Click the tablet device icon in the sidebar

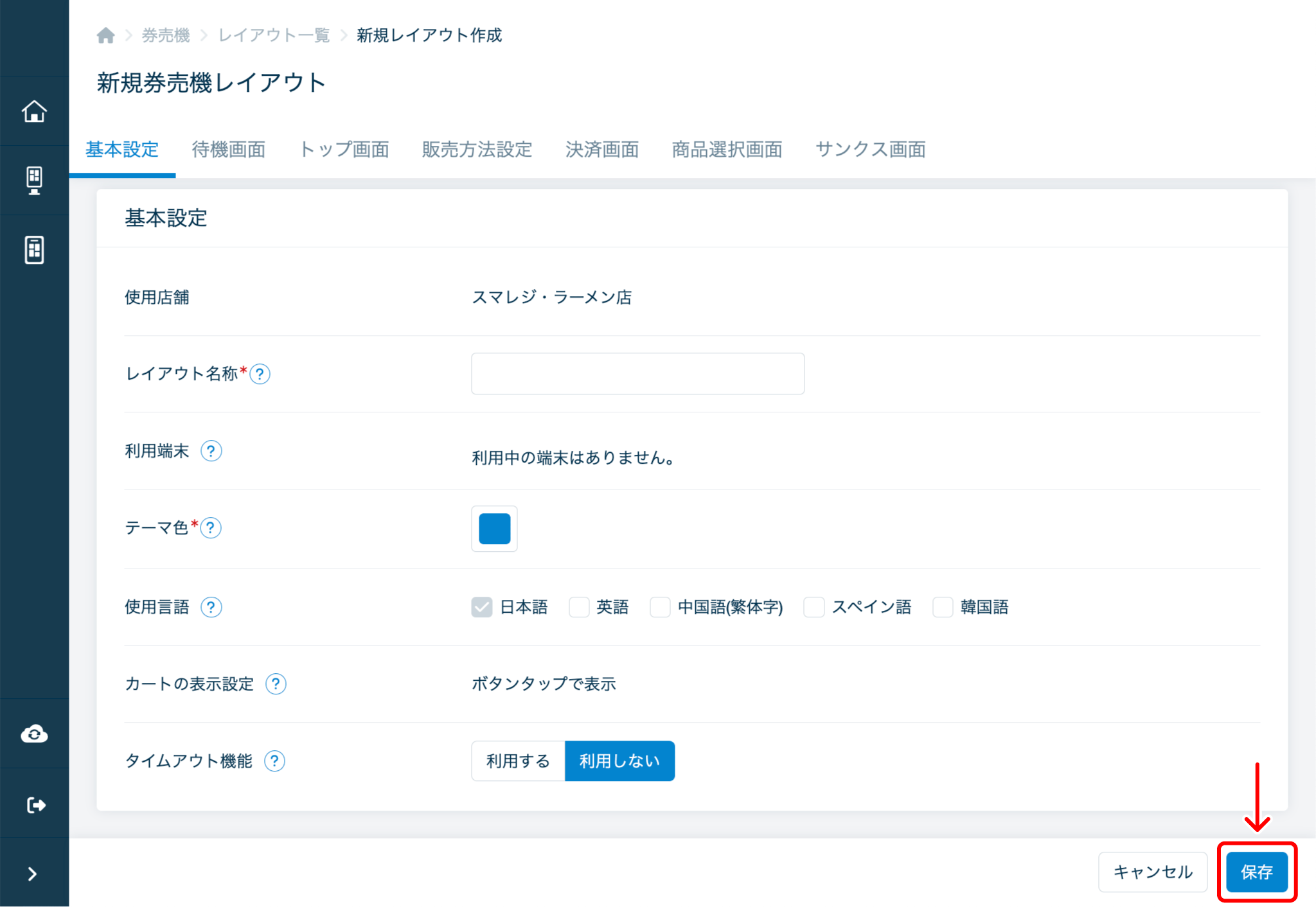pyautogui.click(x=34, y=250)
